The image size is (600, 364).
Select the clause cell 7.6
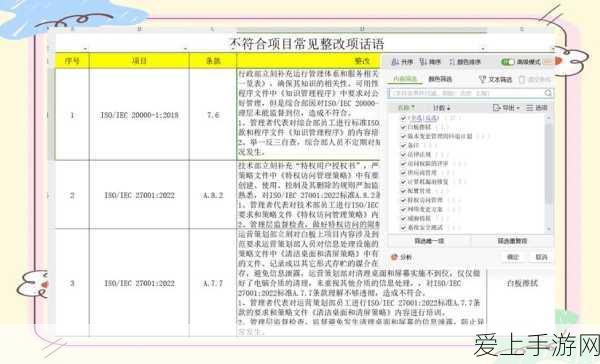click(x=213, y=115)
